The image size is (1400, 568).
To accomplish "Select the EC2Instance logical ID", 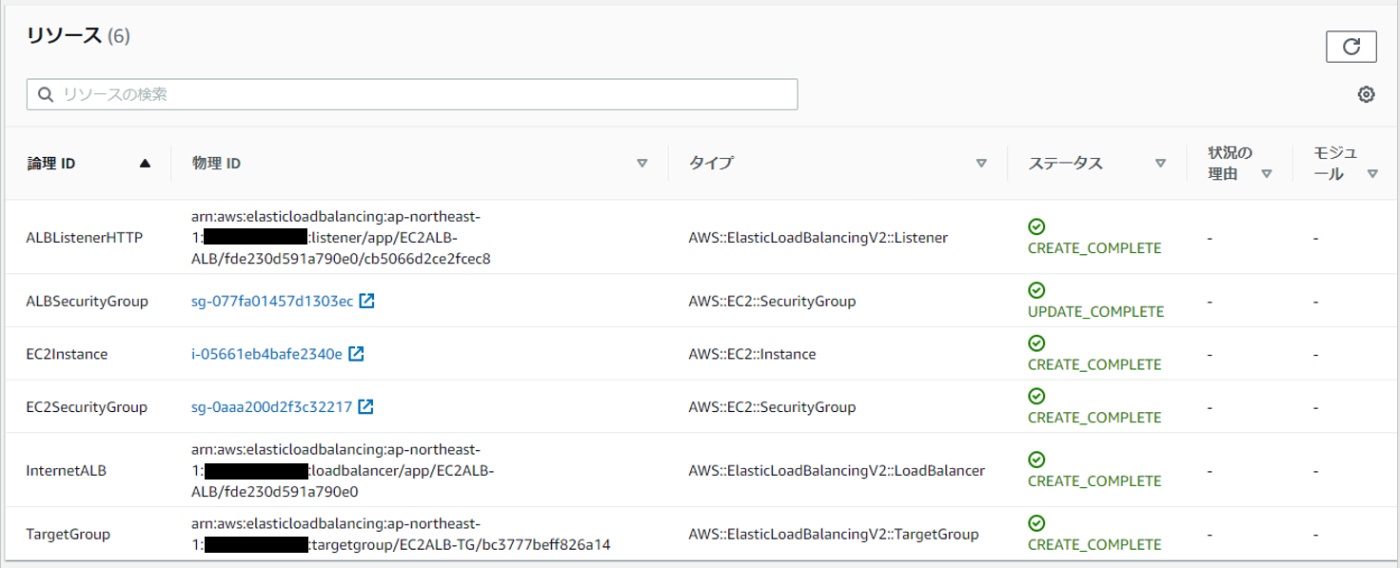I will pyautogui.click(x=67, y=354).
